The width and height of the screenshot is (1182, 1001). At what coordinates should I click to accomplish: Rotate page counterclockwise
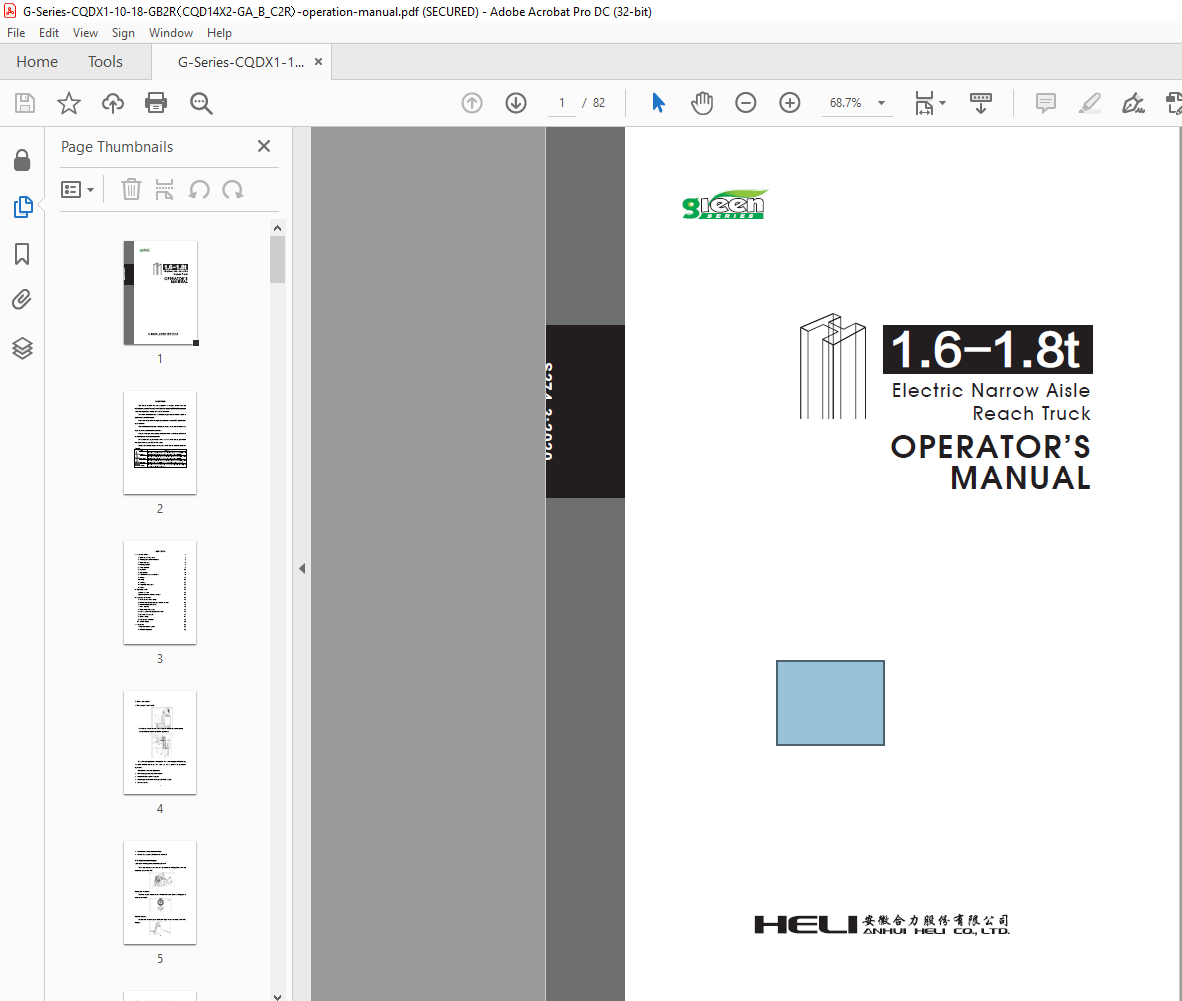(x=199, y=189)
